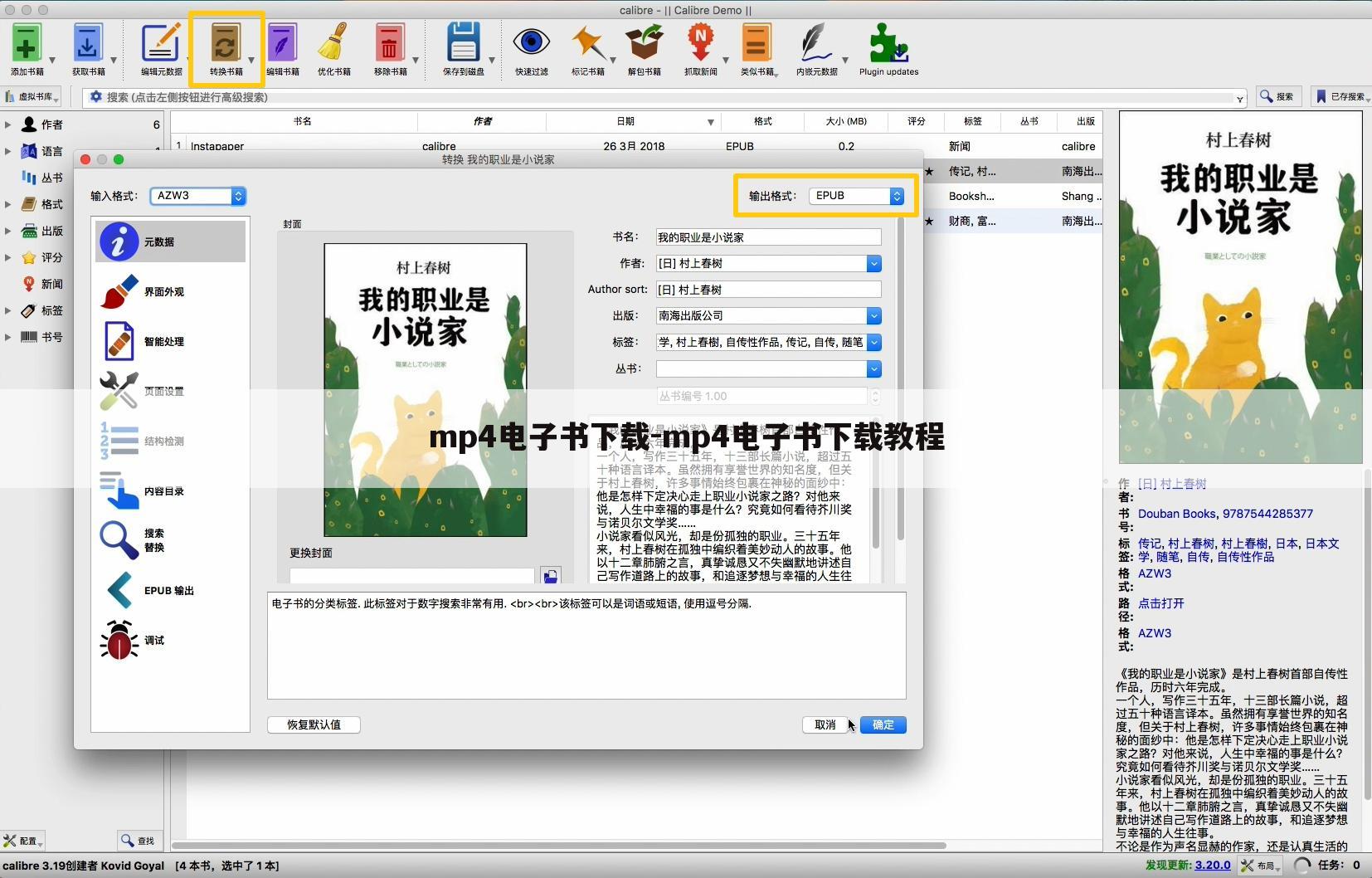
Task: Click the AZW3 format link in details
Action: [x=1155, y=633]
